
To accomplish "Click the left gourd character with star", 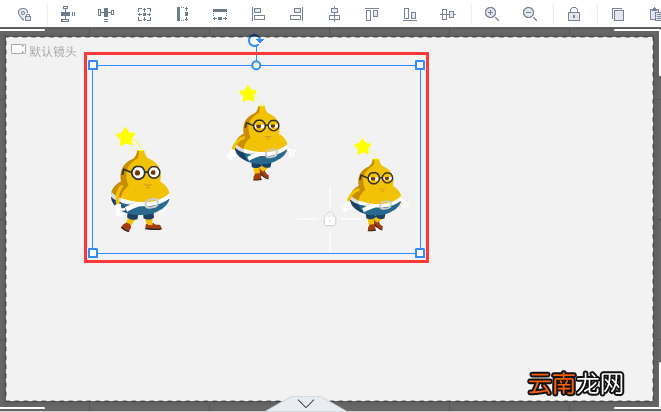I will tap(140, 180).
